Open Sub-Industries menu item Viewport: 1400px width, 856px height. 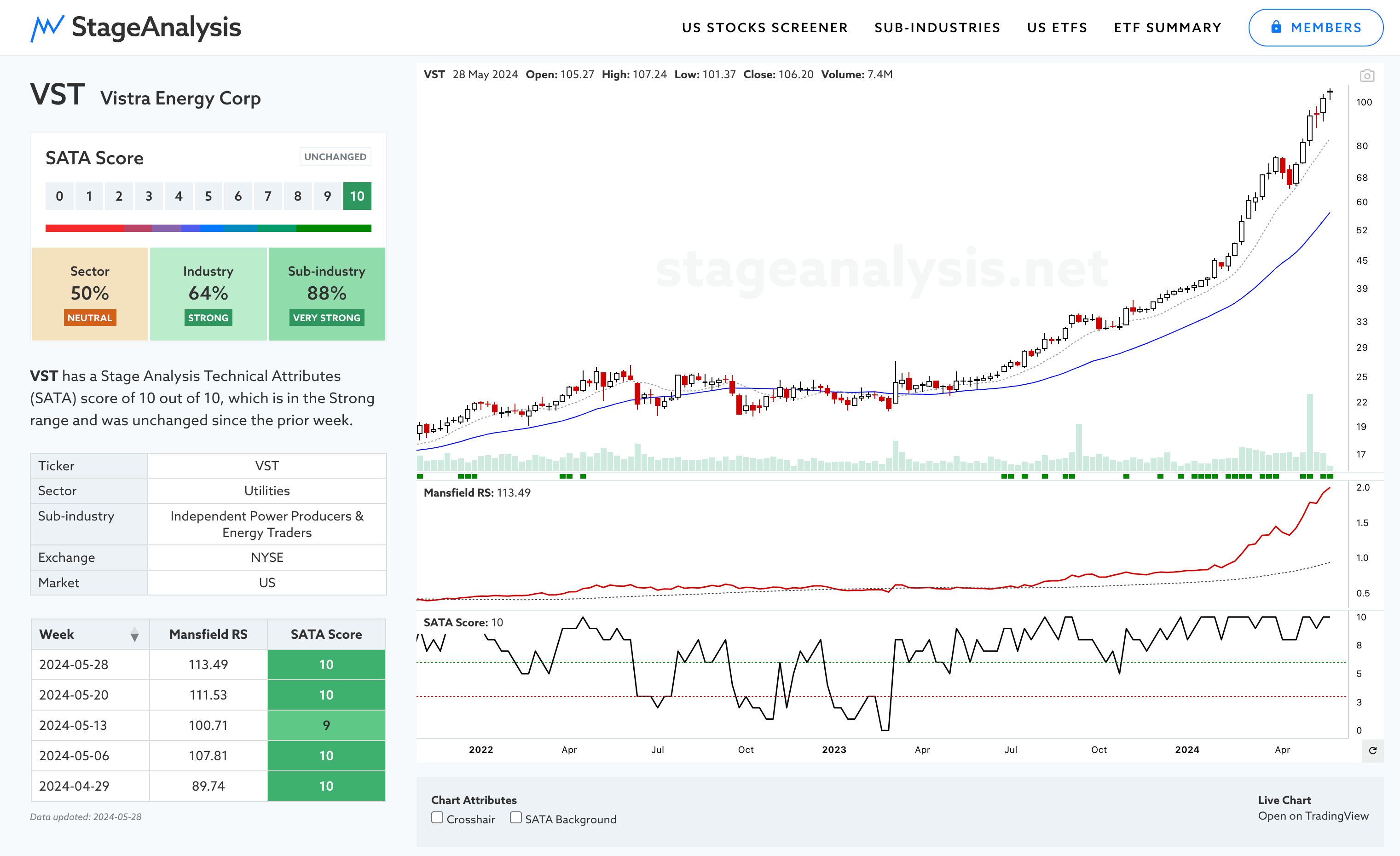(937, 28)
